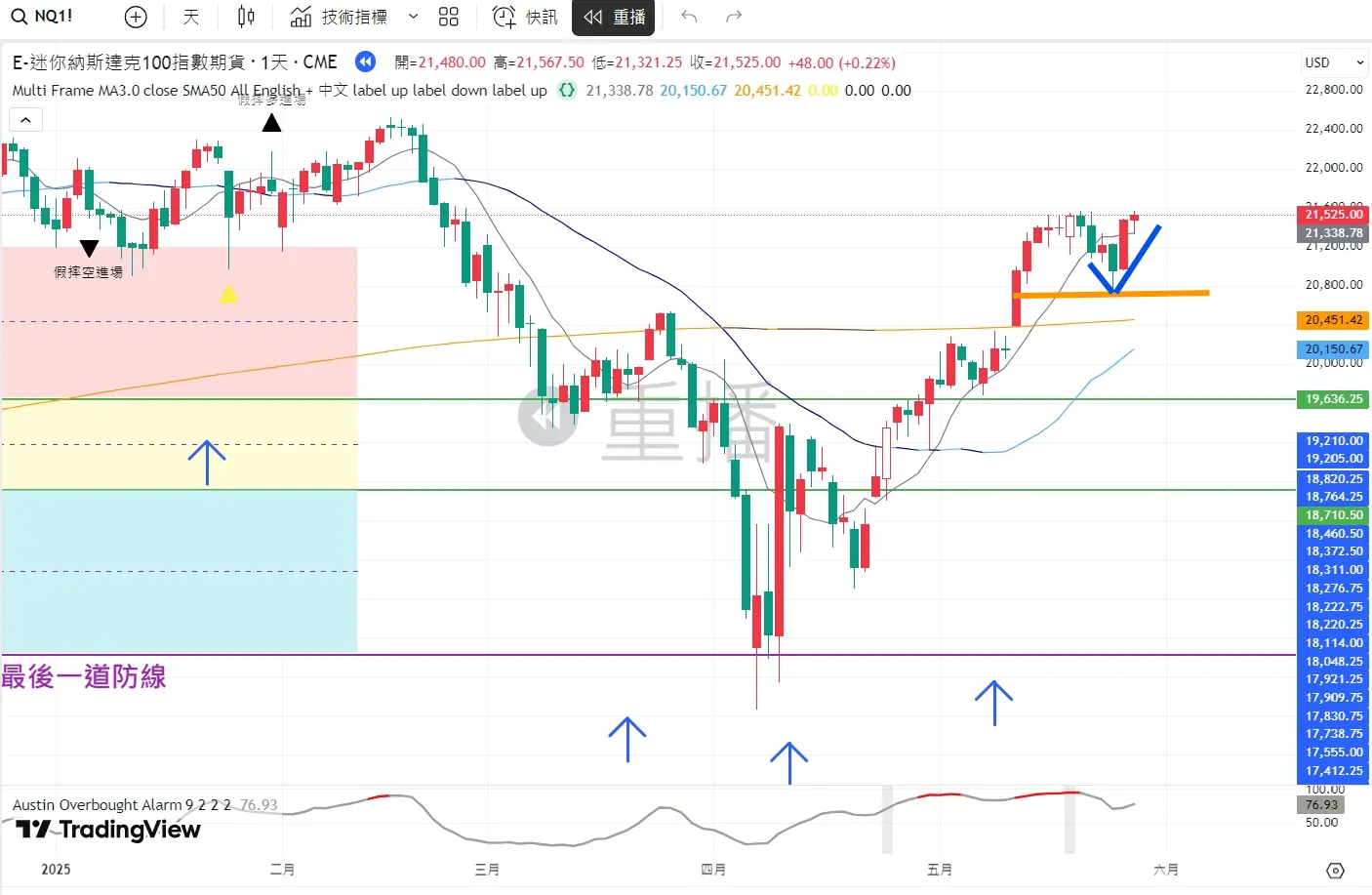Change the candlestick chart type

coord(246,17)
